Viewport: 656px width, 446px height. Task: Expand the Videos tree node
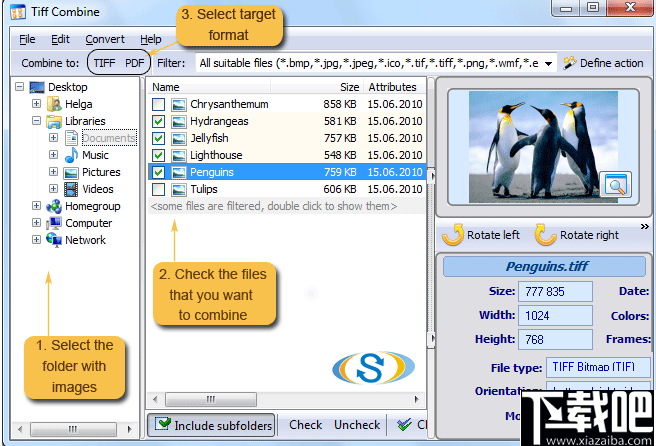coord(53,188)
